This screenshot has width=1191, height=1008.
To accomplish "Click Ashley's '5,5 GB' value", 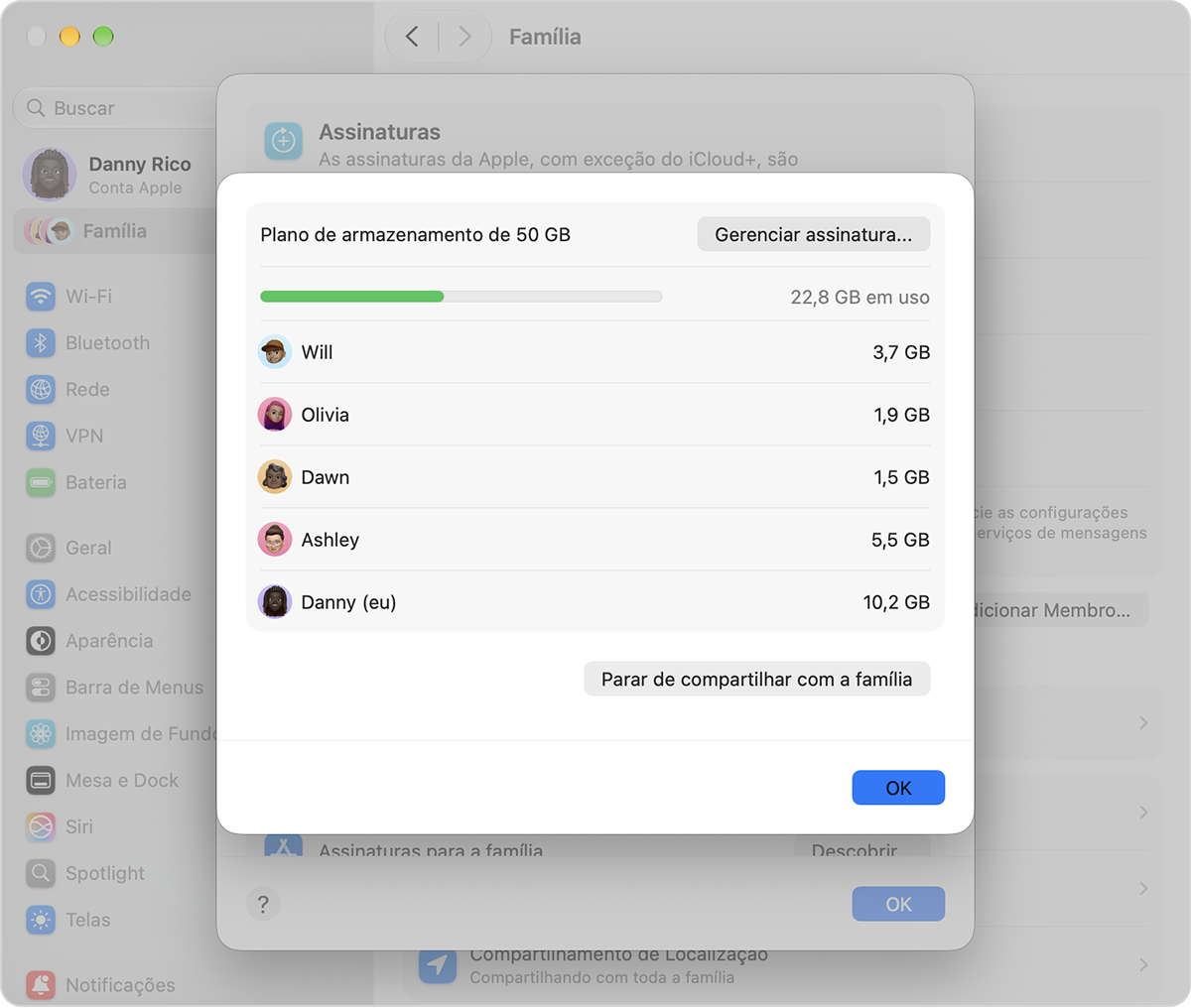I will pos(901,540).
